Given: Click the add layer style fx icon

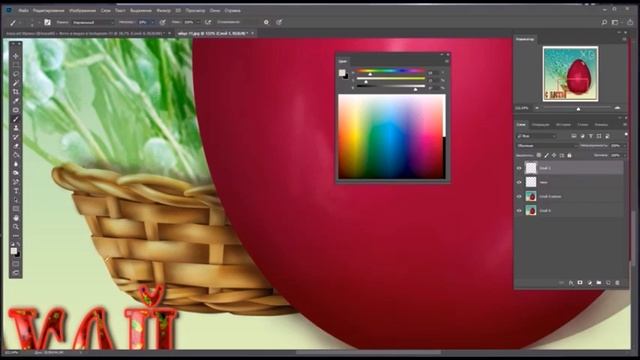Looking at the screenshot, I should 571,282.
